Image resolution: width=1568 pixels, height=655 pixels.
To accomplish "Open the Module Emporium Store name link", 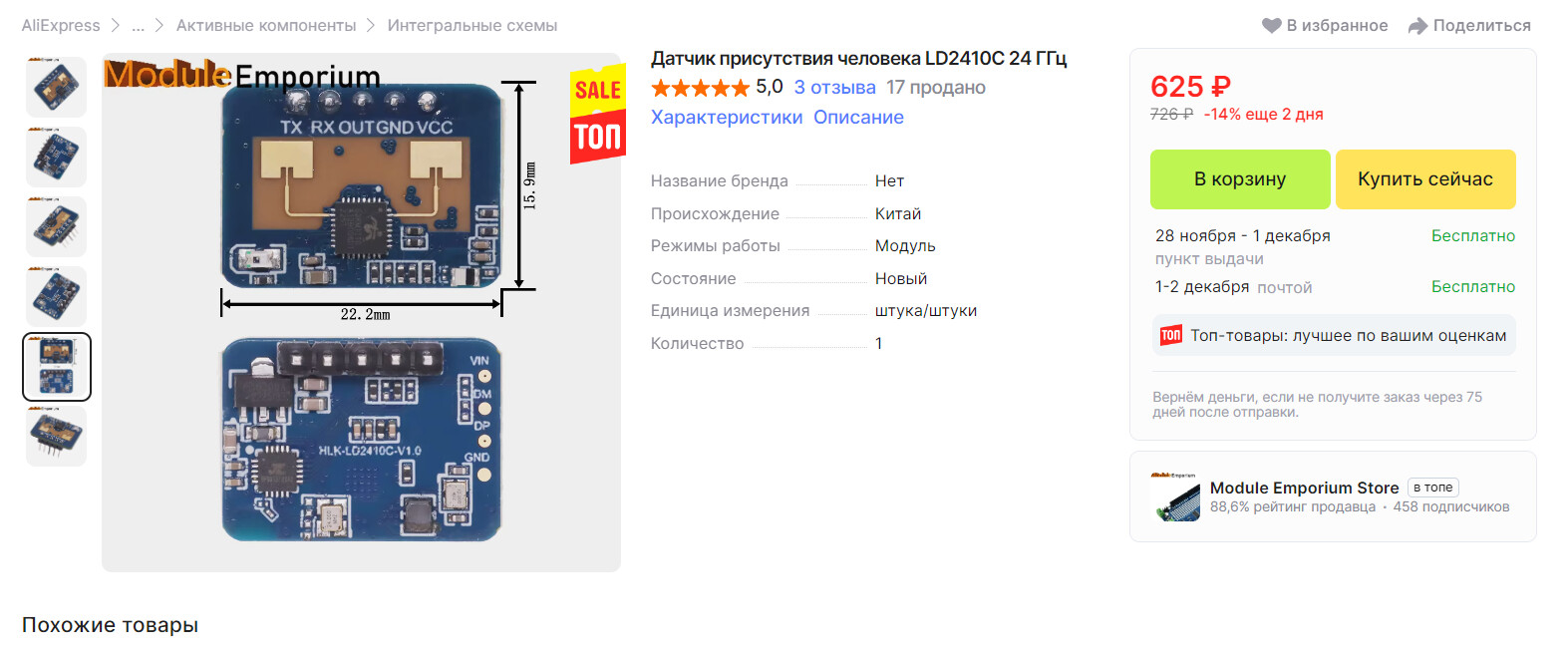I will tap(1304, 488).
